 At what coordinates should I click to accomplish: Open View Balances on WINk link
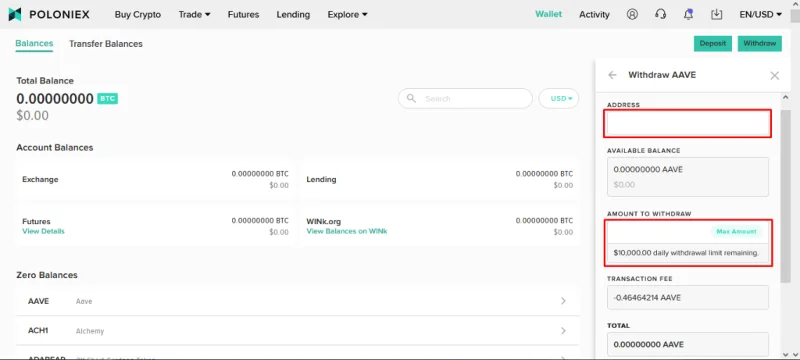(x=347, y=231)
